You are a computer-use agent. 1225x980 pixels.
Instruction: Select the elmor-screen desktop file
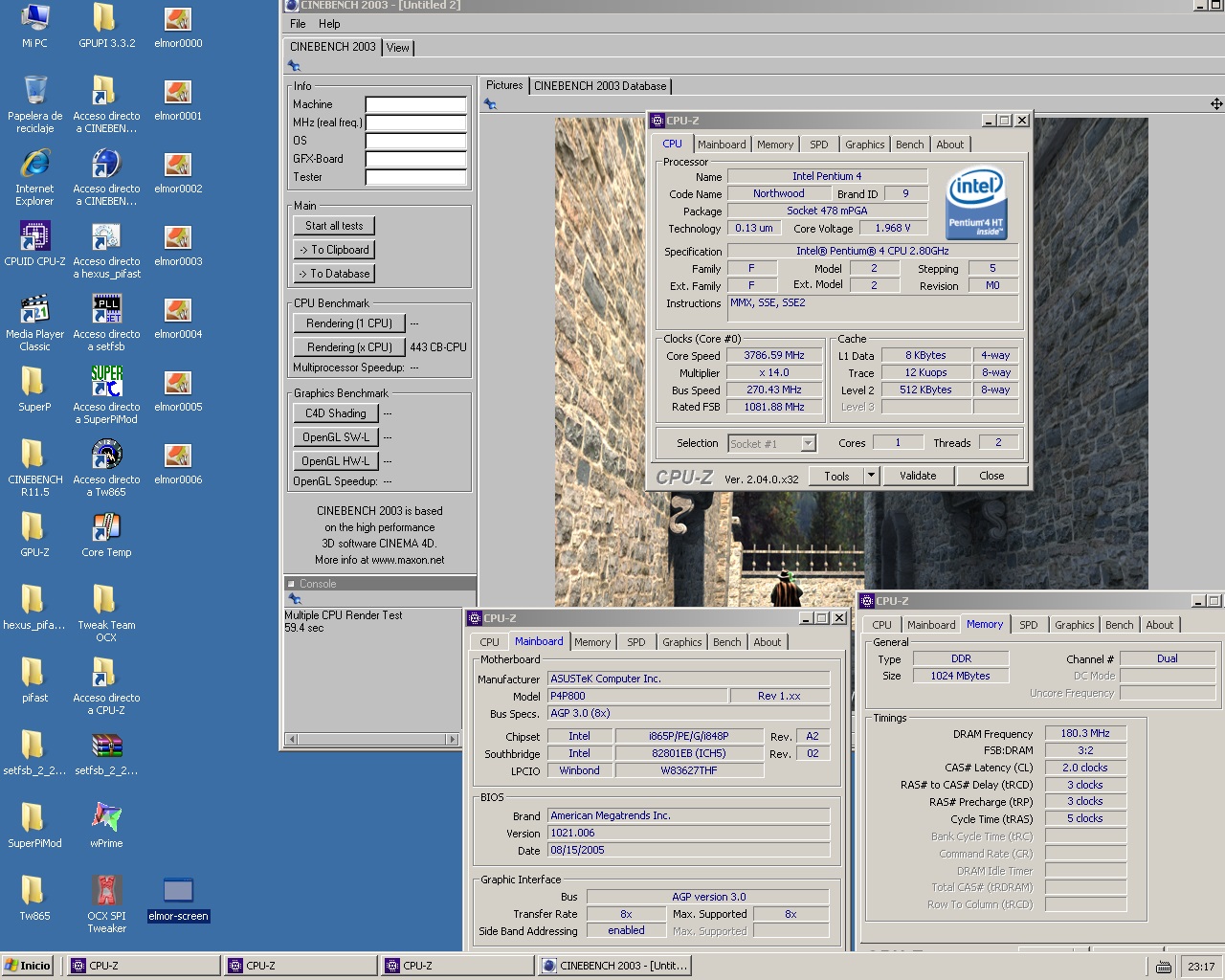pyautogui.click(x=178, y=898)
